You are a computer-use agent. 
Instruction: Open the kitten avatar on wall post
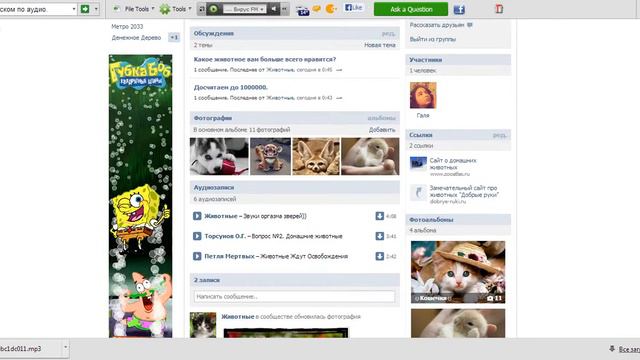click(203, 325)
